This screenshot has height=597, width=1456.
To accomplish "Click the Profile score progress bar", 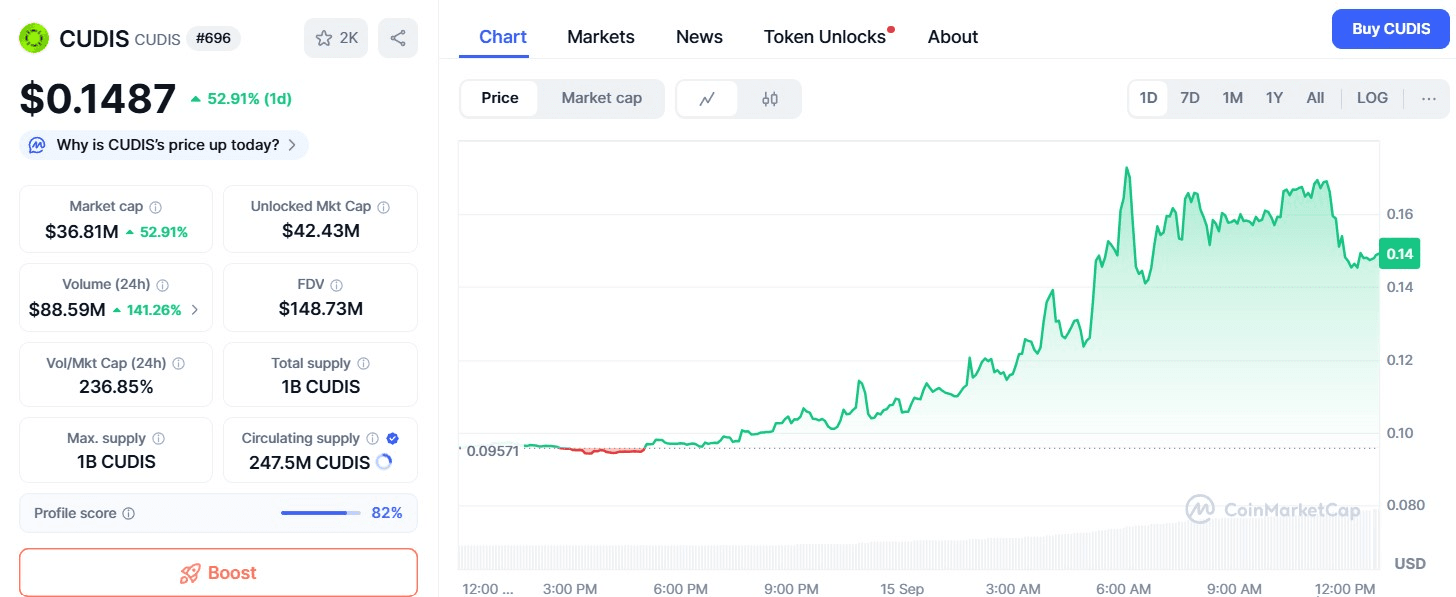I will coord(320,513).
